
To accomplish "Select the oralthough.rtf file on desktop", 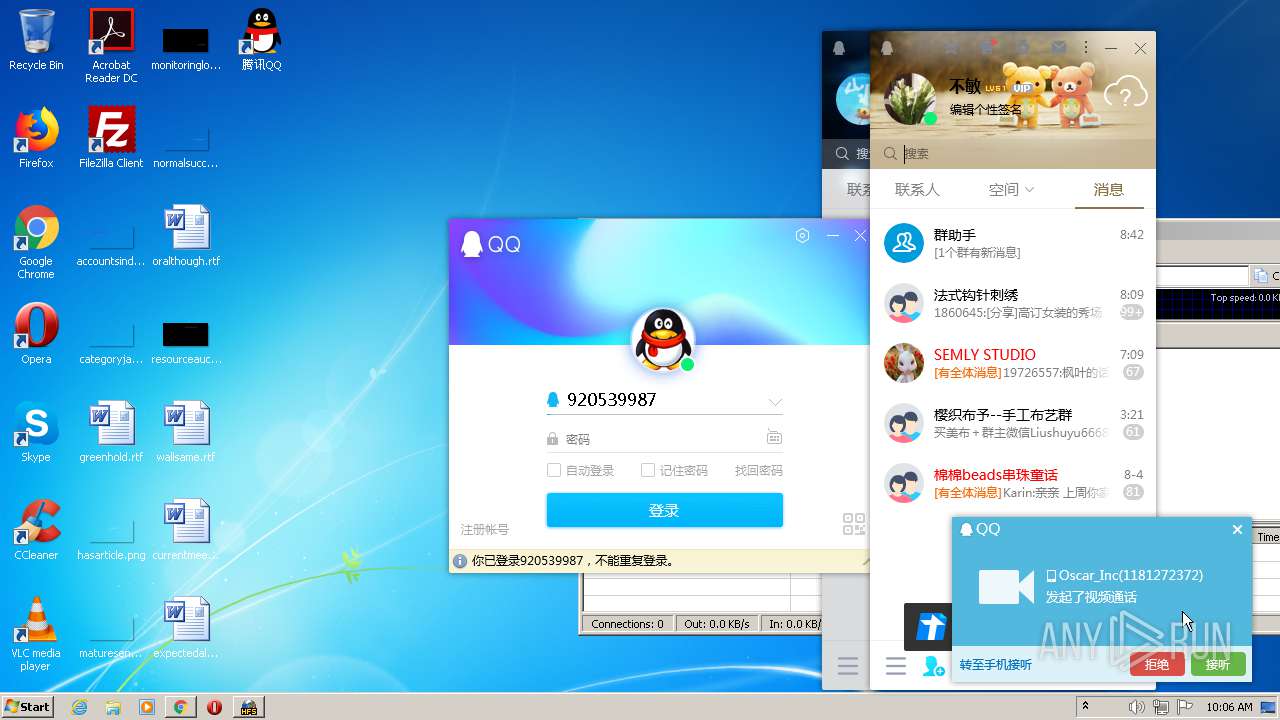I will pos(186,236).
